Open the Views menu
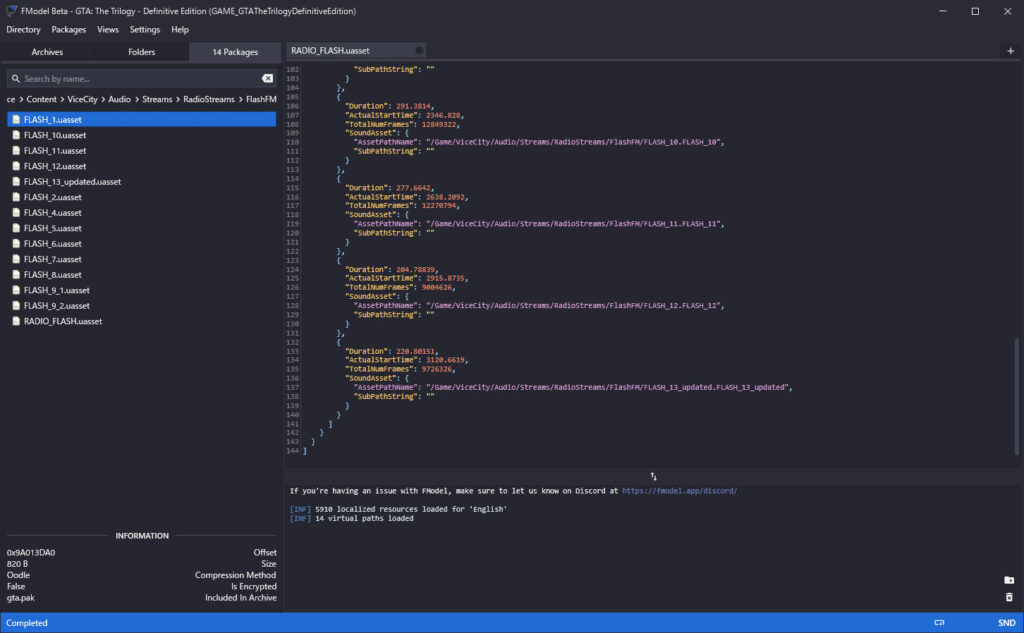 (x=108, y=29)
